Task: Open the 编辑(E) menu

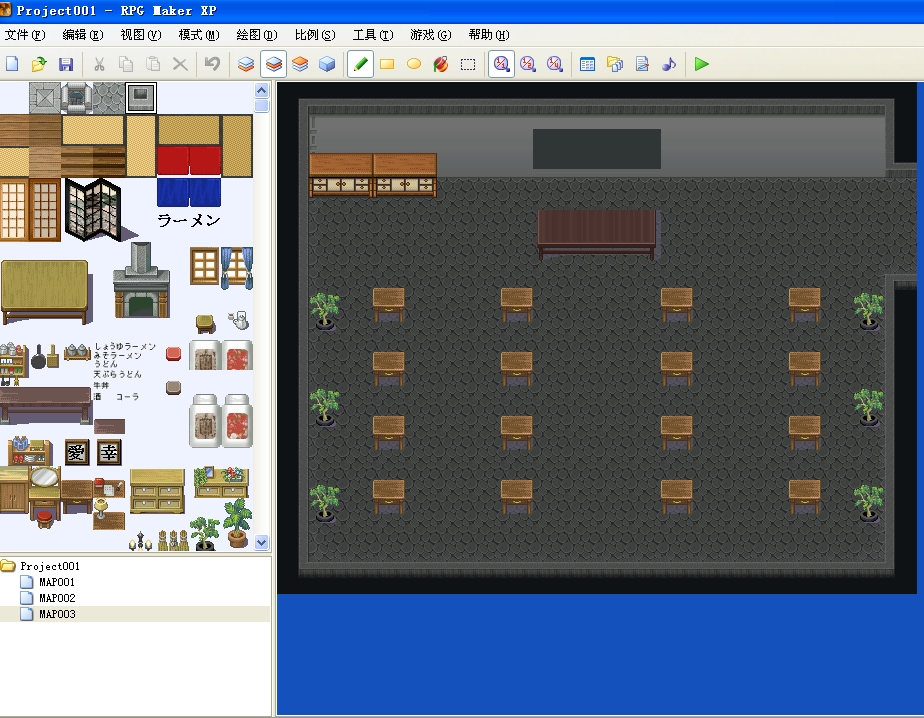Action: coord(83,35)
